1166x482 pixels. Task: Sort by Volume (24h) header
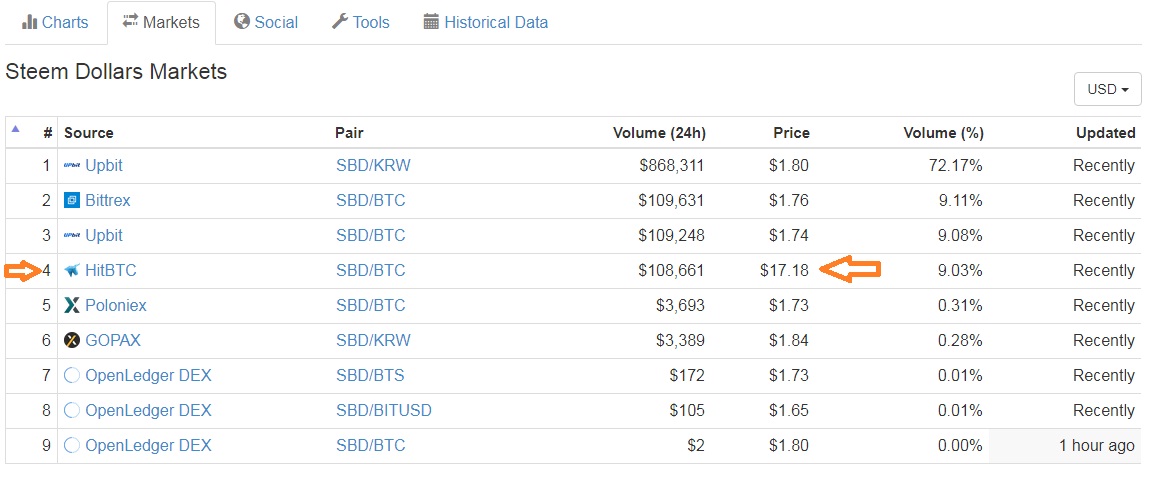[x=659, y=133]
